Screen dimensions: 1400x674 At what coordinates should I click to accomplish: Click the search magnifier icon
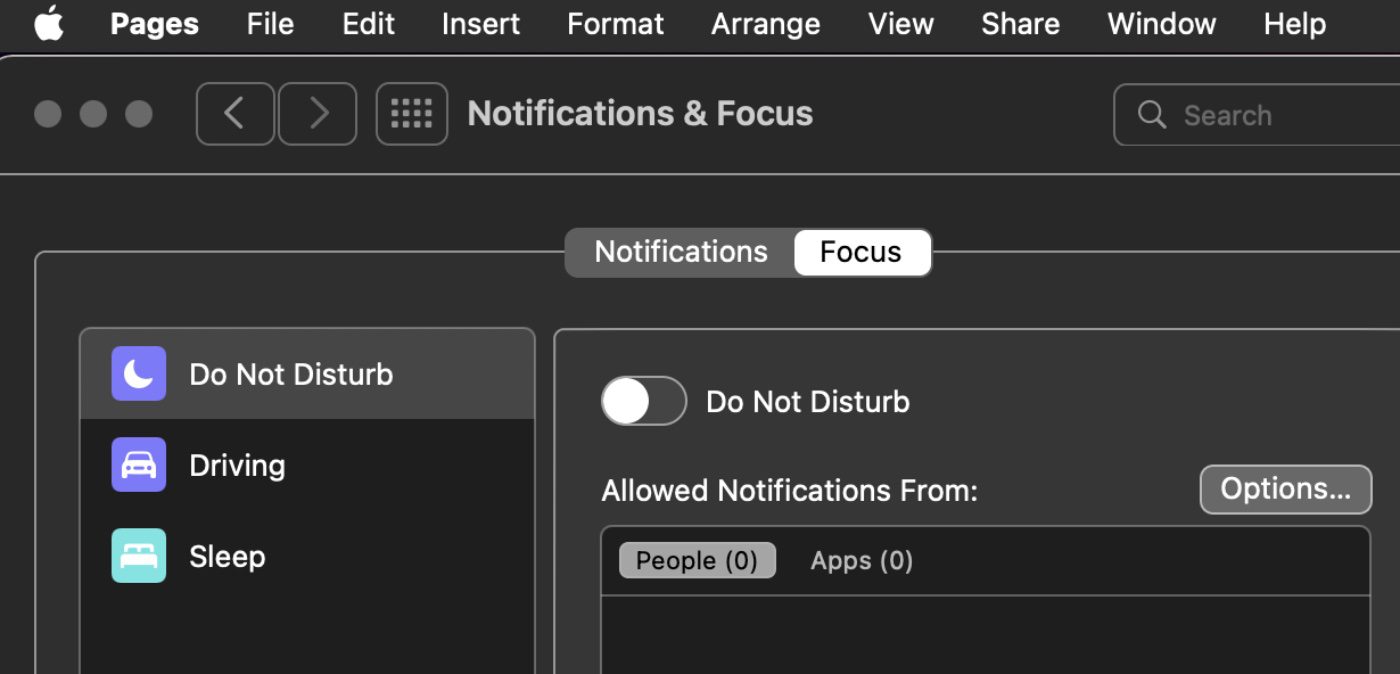[x=1152, y=115]
